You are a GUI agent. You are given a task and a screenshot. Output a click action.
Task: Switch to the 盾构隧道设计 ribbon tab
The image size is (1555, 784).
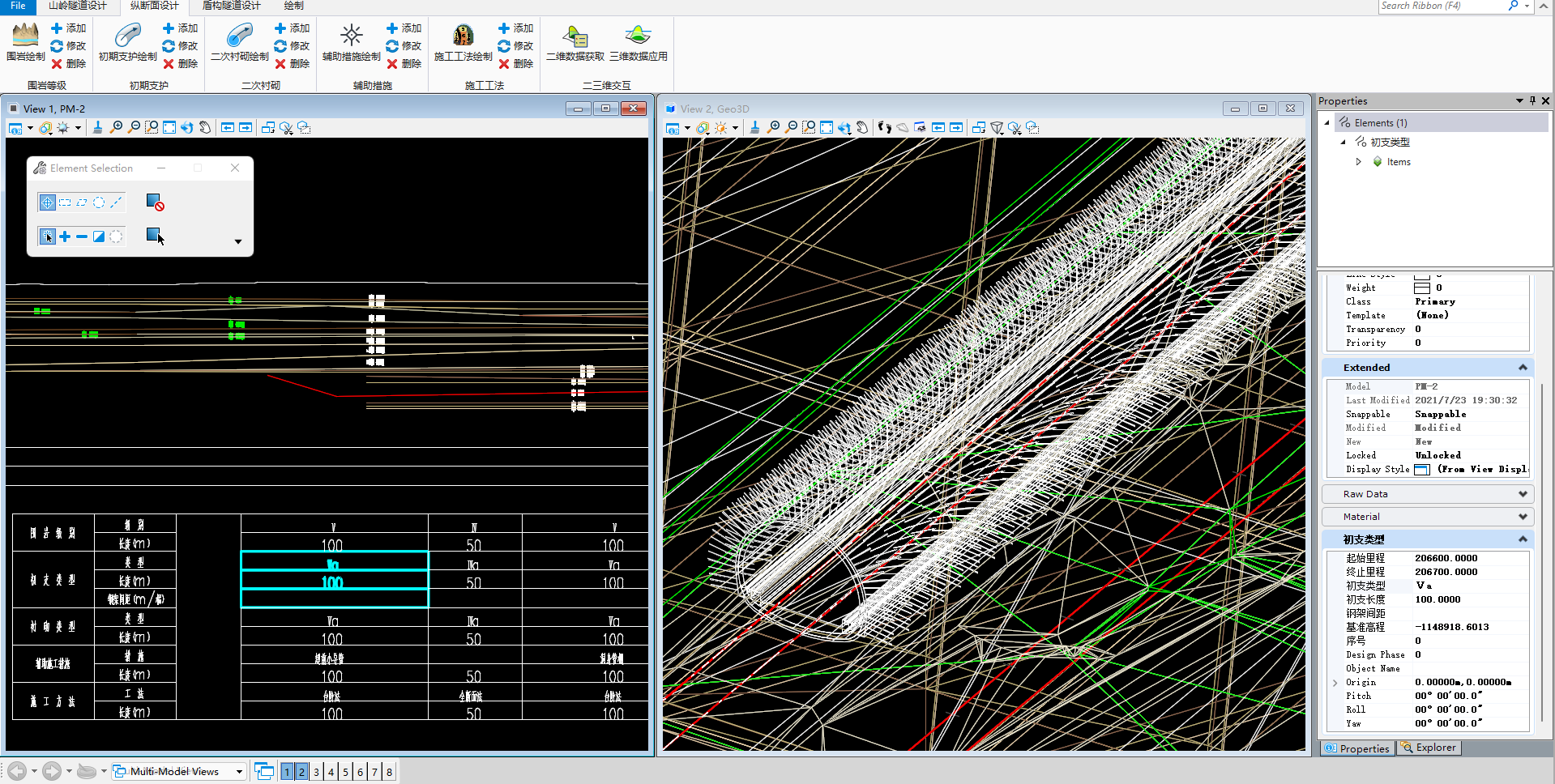click(231, 6)
